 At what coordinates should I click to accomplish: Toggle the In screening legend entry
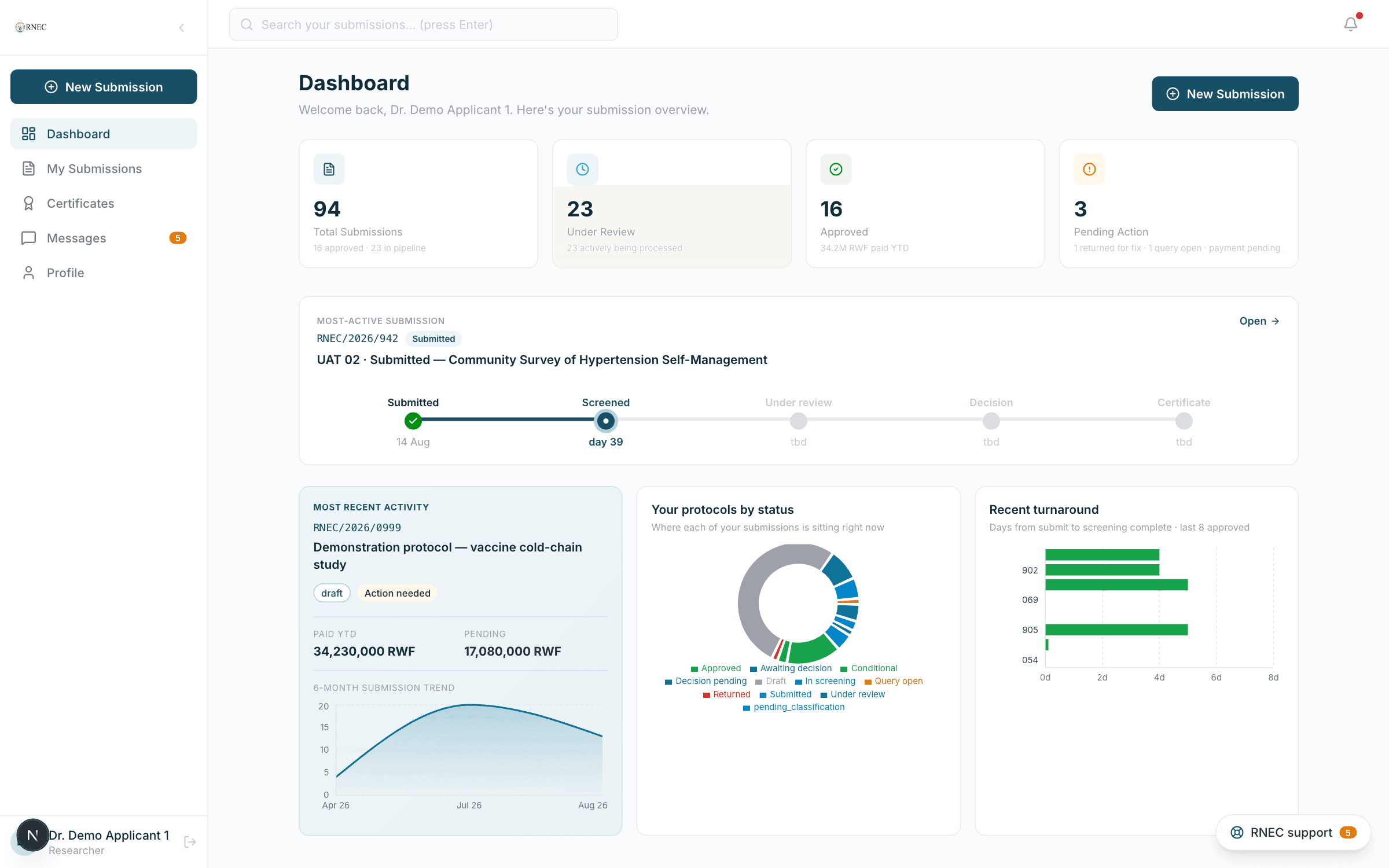825,681
